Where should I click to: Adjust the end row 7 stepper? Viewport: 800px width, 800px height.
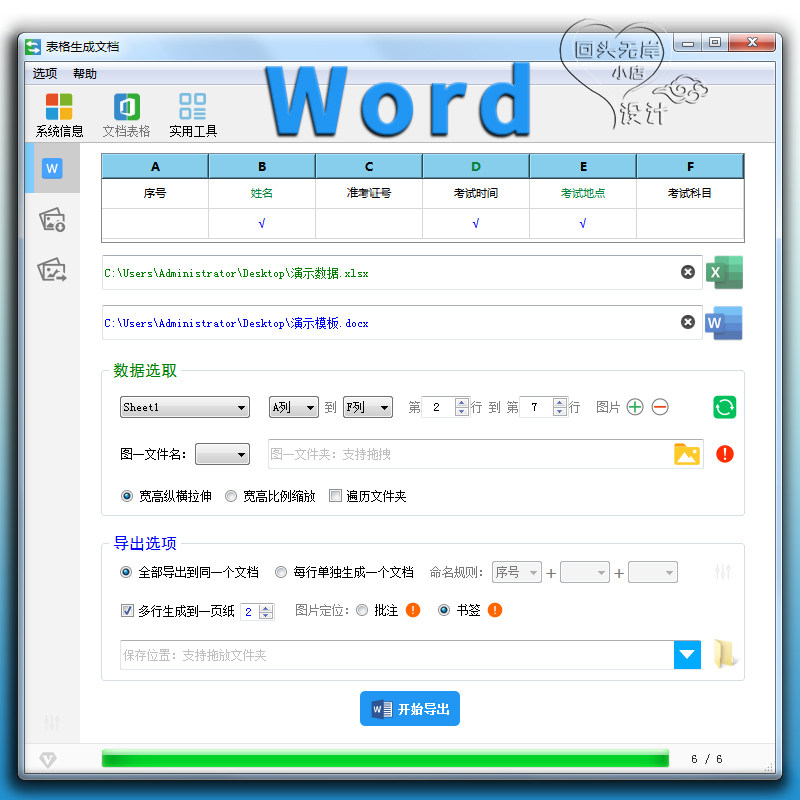click(560, 407)
